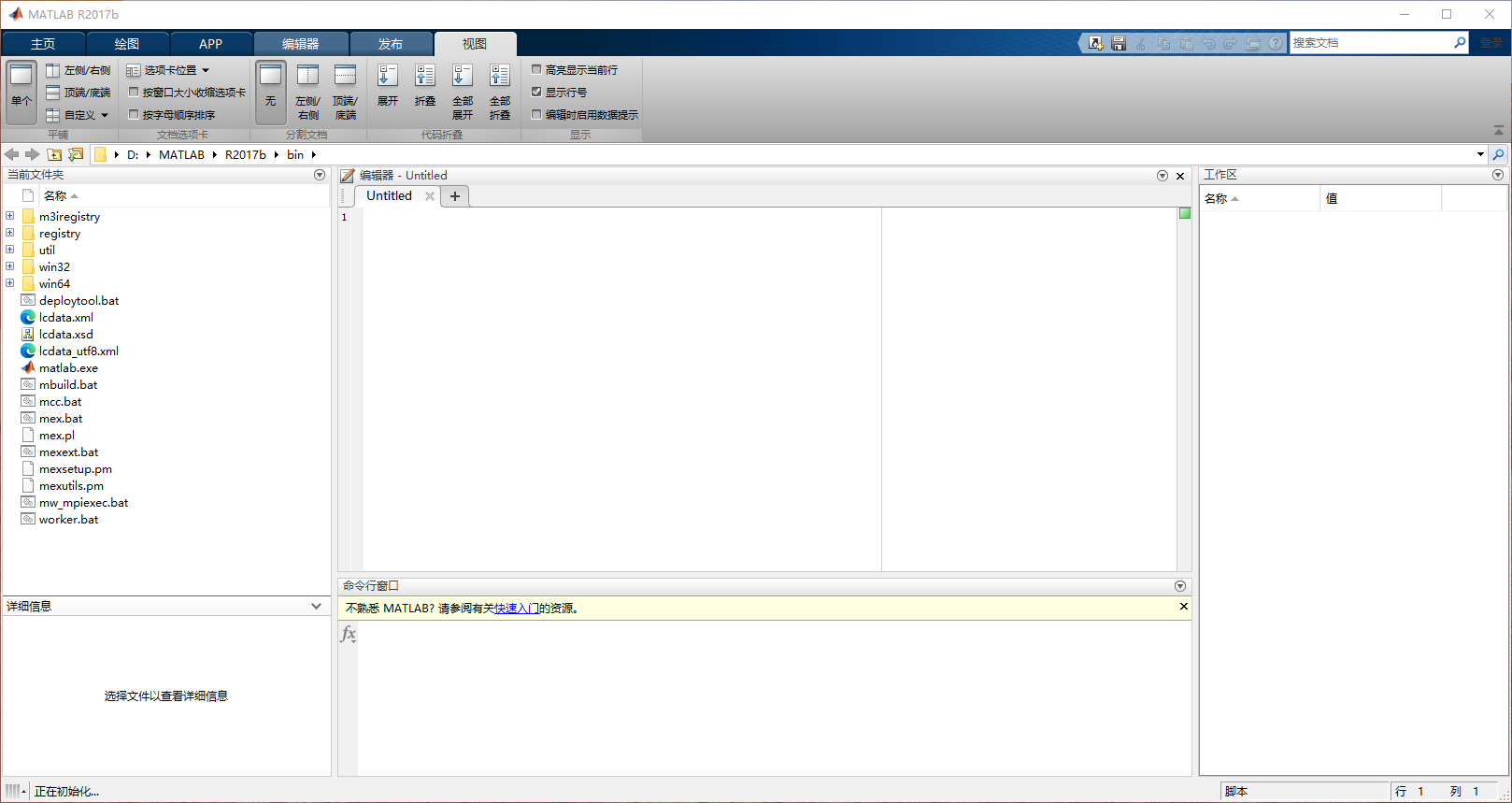Viewport: 1512px width, 803px height.
Task: Click into the 搜索文档 search field
Action: click(x=1371, y=43)
